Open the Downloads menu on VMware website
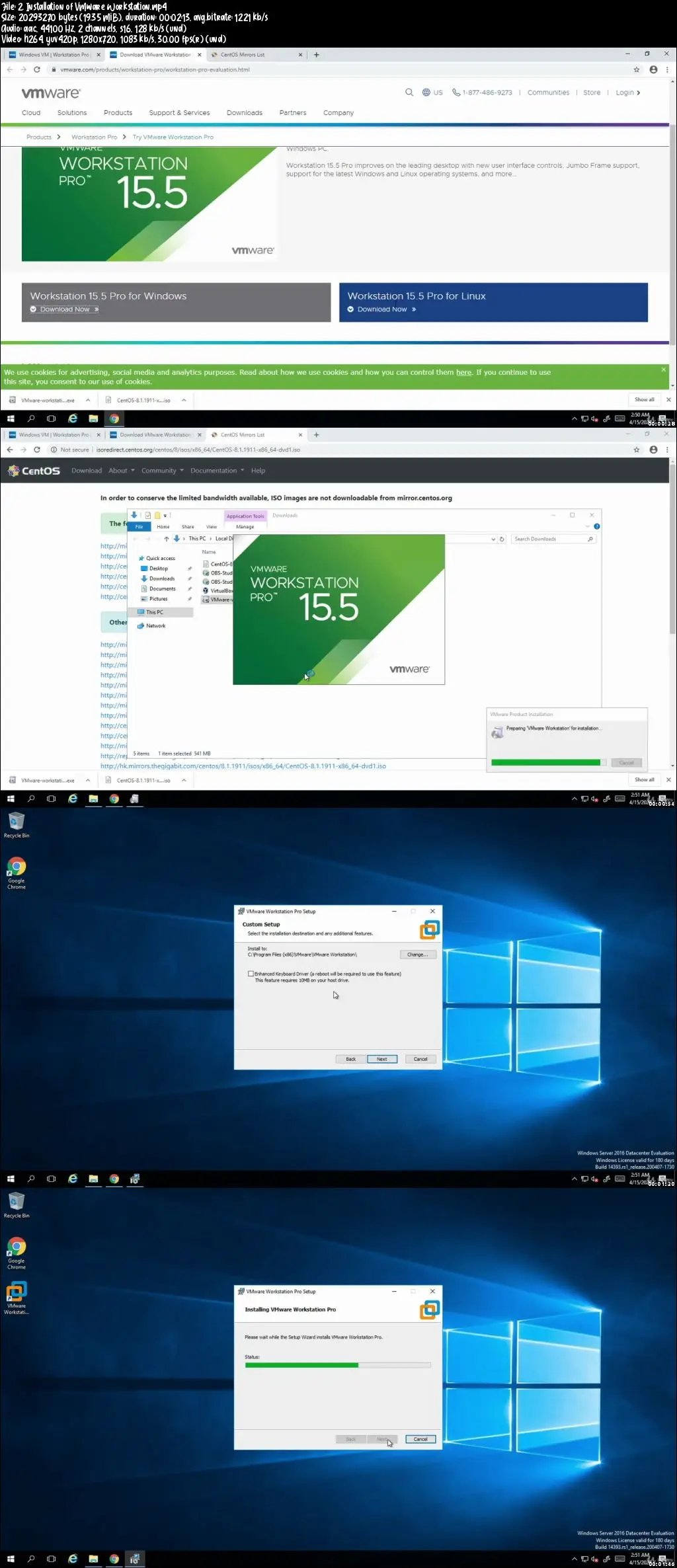Image resolution: width=677 pixels, height=1568 pixels. (x=245, y=113)
